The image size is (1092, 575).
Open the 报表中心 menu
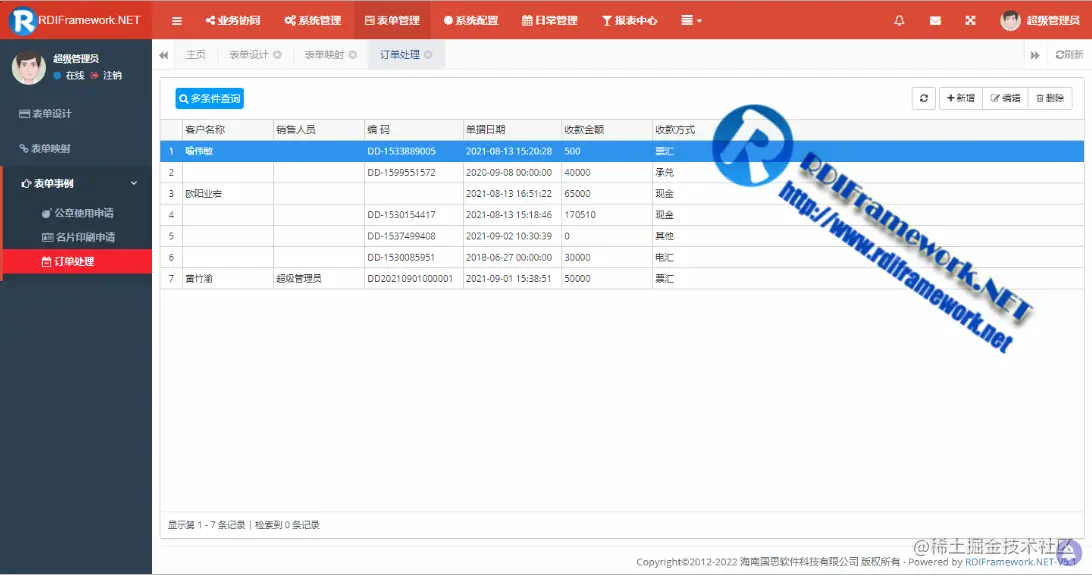[x=630, y=21]
